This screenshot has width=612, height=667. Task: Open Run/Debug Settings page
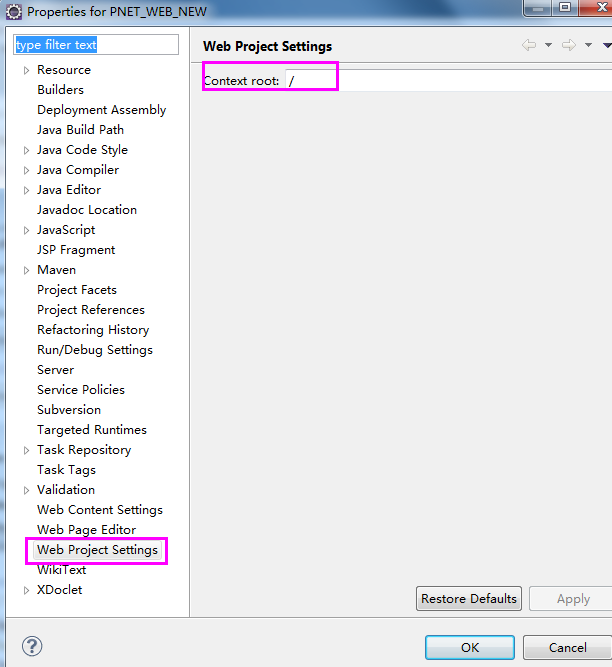(95, 350)
